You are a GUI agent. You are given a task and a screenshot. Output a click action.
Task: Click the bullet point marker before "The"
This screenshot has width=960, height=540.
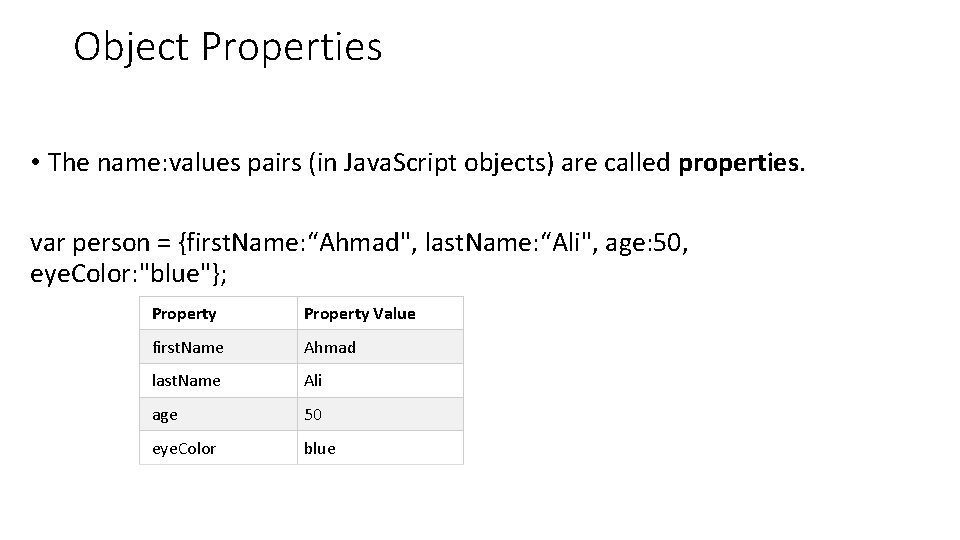click(34, 163)
